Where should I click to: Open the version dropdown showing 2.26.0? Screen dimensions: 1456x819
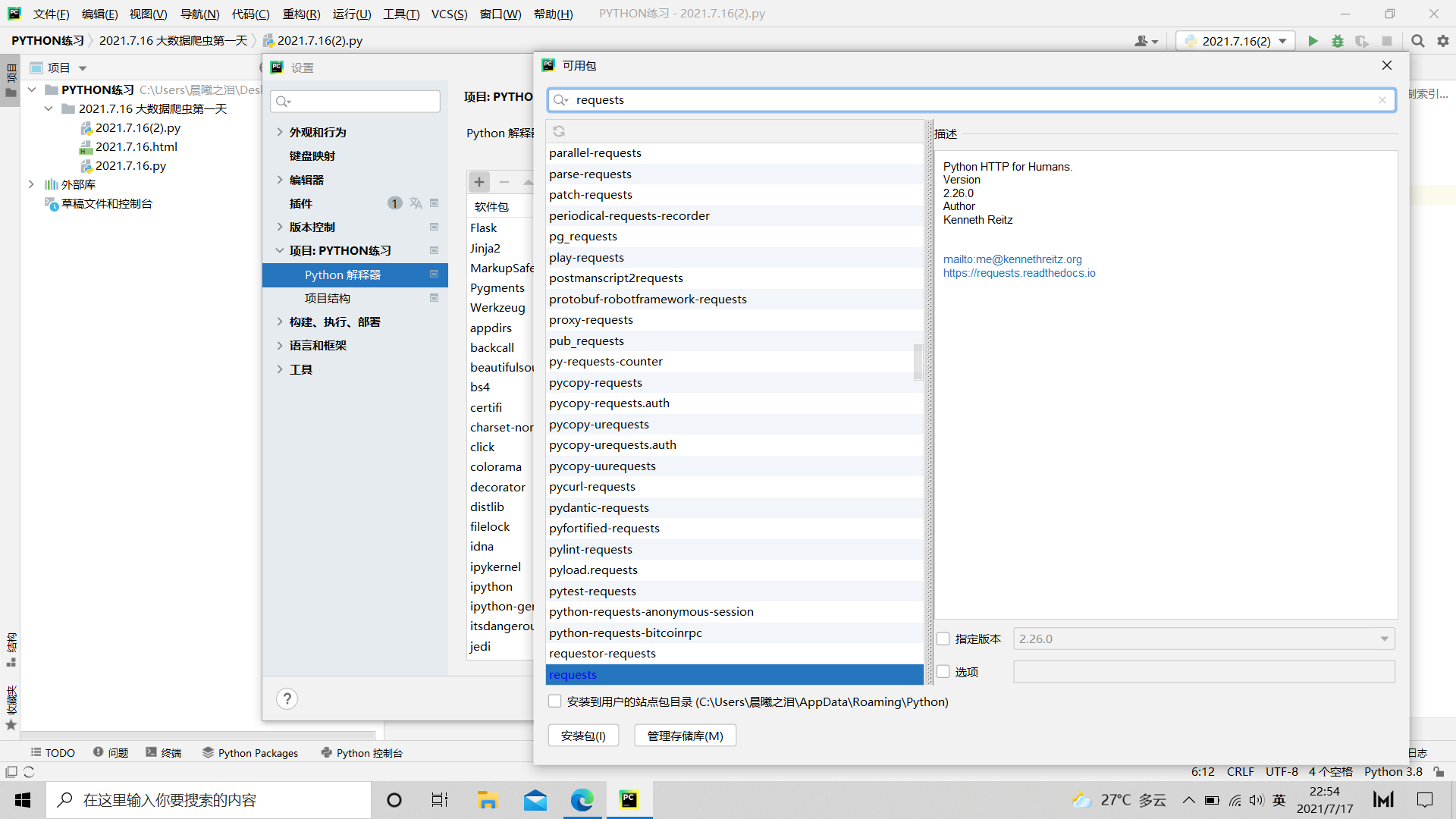coord(1385,639)
